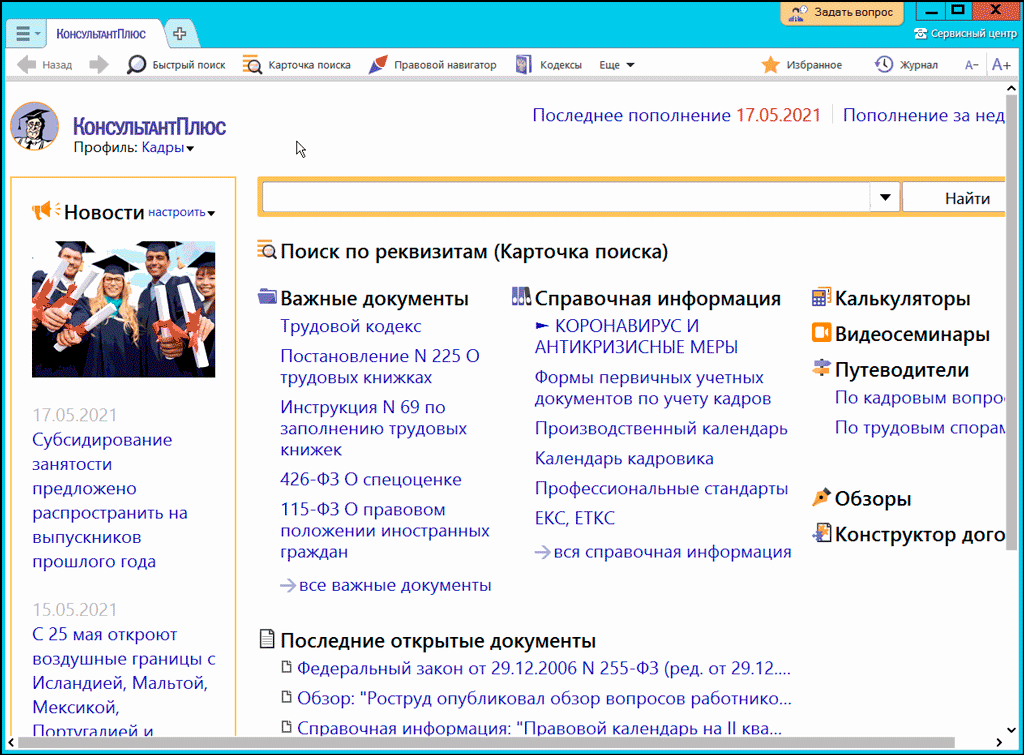Click the КонсультантПлюс professor avatar logo
1024x755 pixels.
coord(35,126)
